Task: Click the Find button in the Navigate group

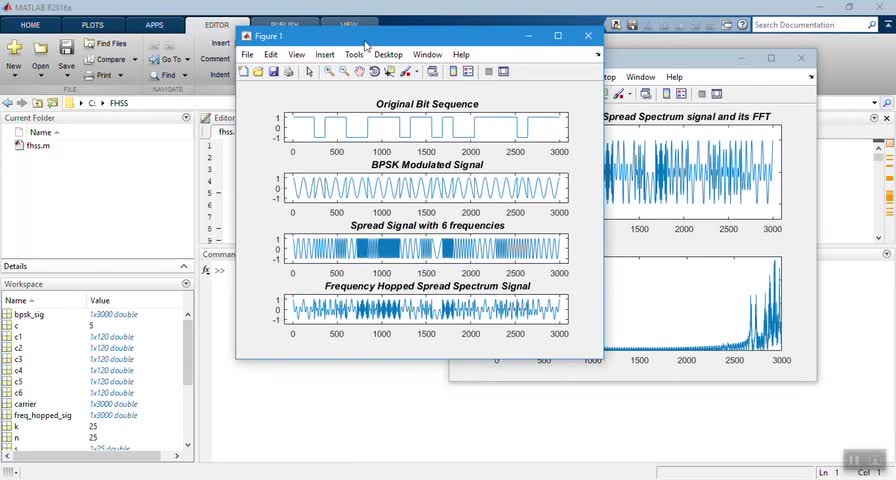Action: coord(163,75)
